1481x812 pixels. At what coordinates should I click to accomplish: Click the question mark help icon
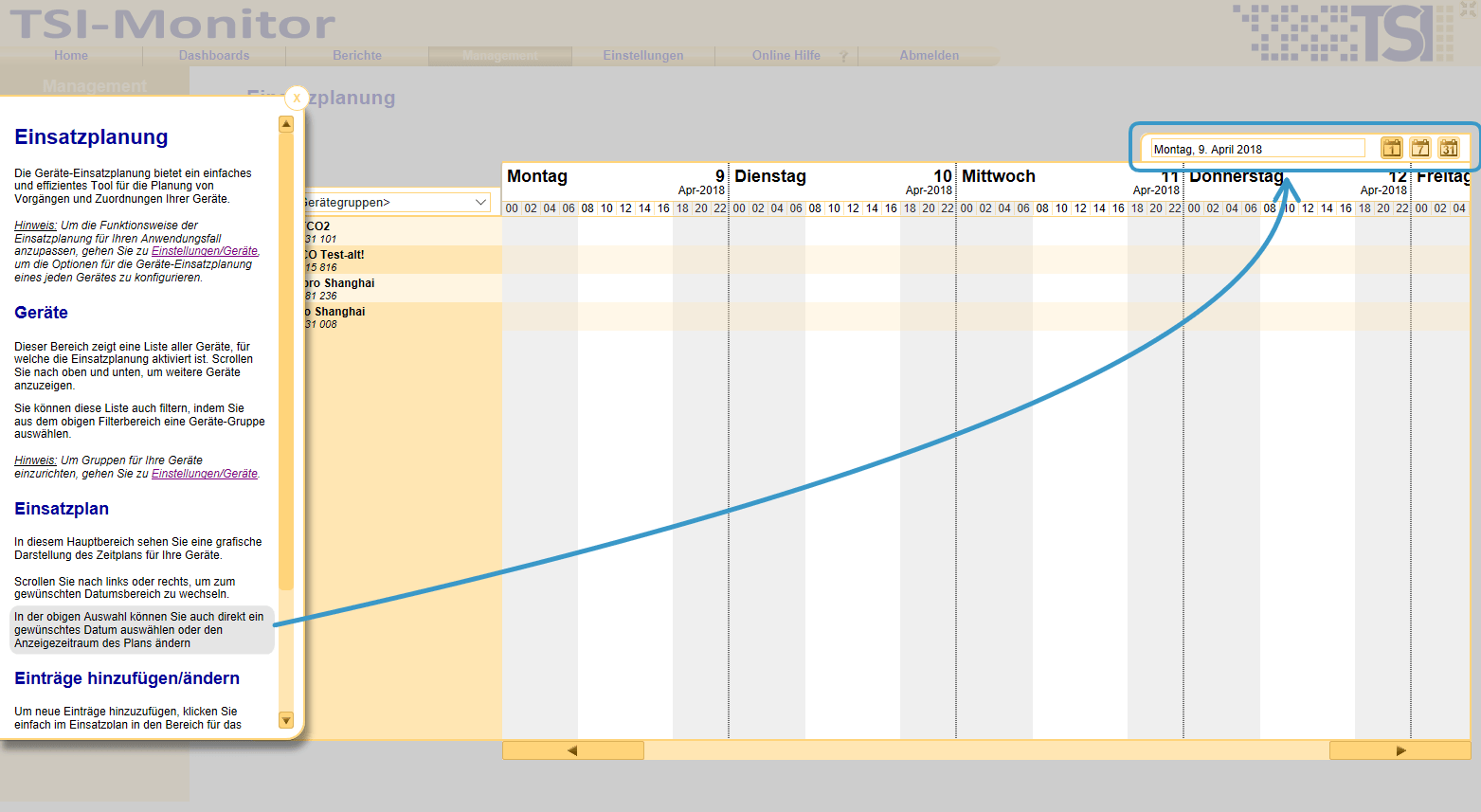pyautogui.click(x=843, y=56)
